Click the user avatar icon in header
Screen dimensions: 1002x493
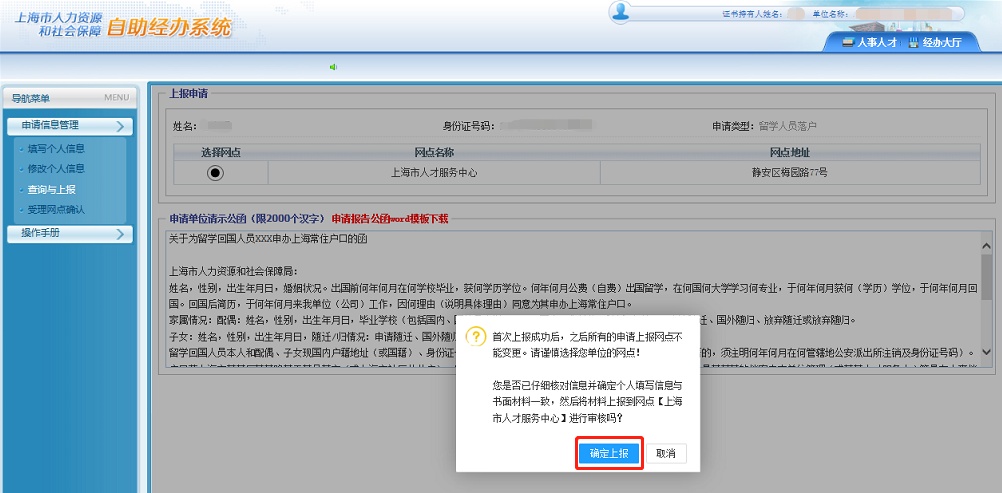(621, 13)
